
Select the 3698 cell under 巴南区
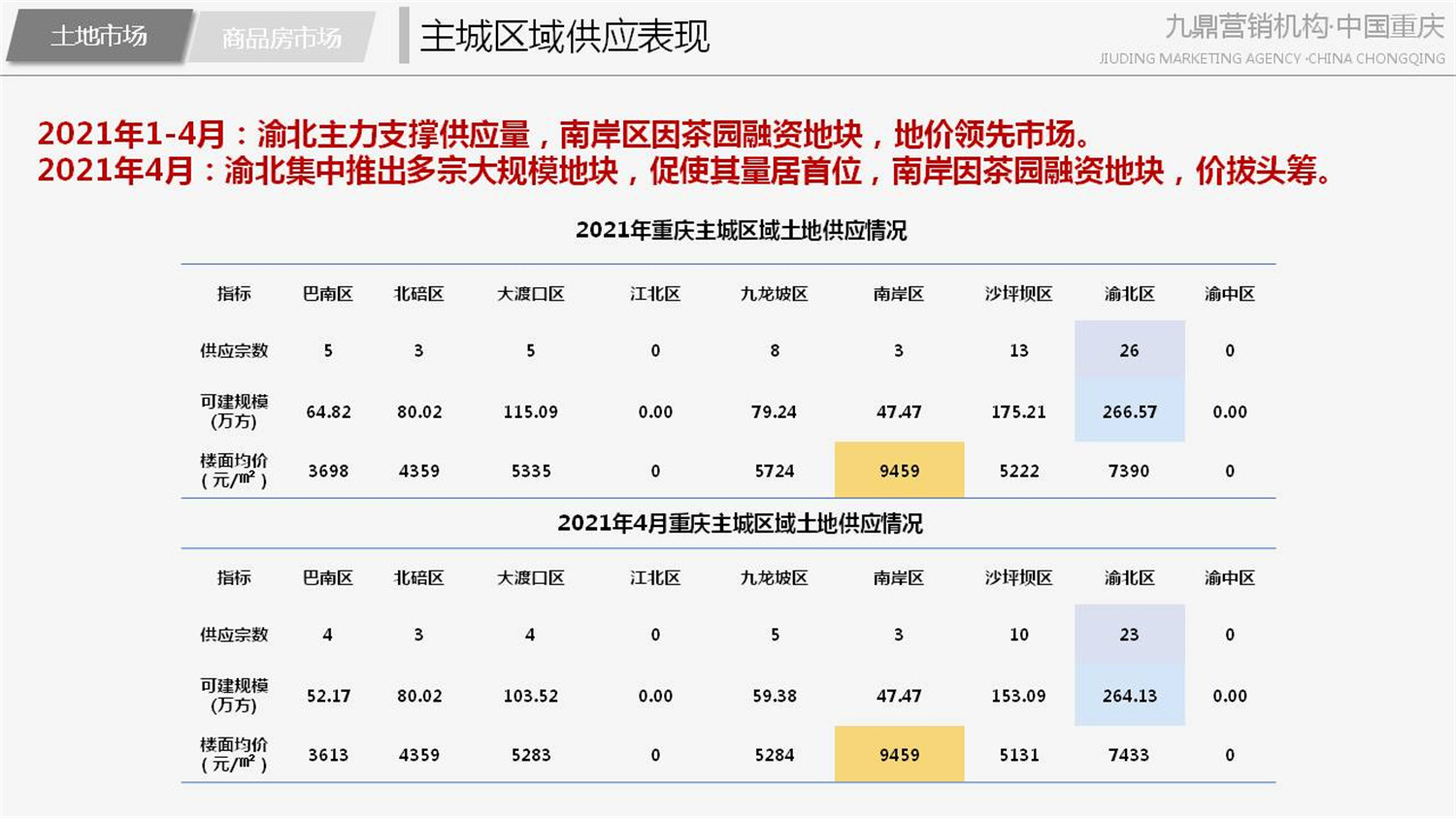[x=328, y=471]
